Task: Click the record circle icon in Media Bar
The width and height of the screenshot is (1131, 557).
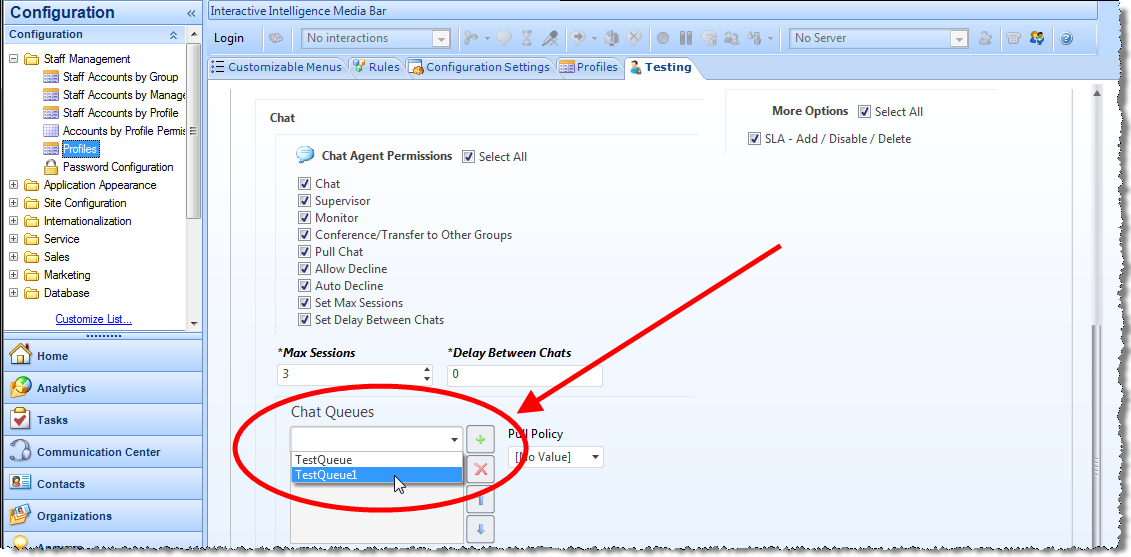Action: (x=663, y=39)
